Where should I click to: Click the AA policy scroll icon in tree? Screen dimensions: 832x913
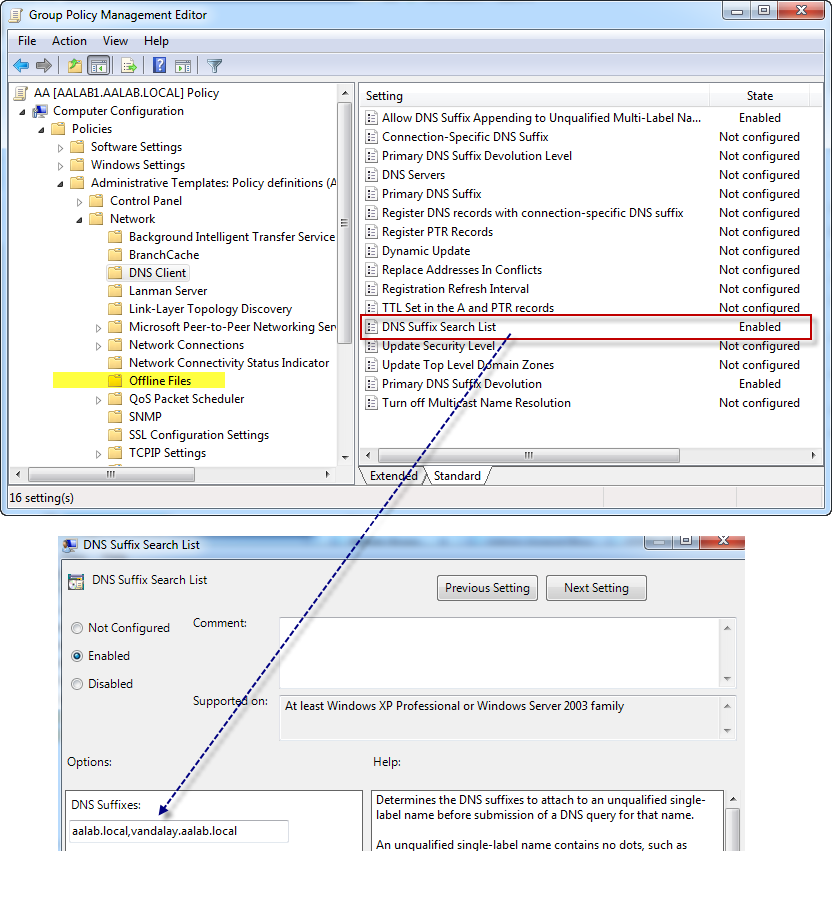21,93
